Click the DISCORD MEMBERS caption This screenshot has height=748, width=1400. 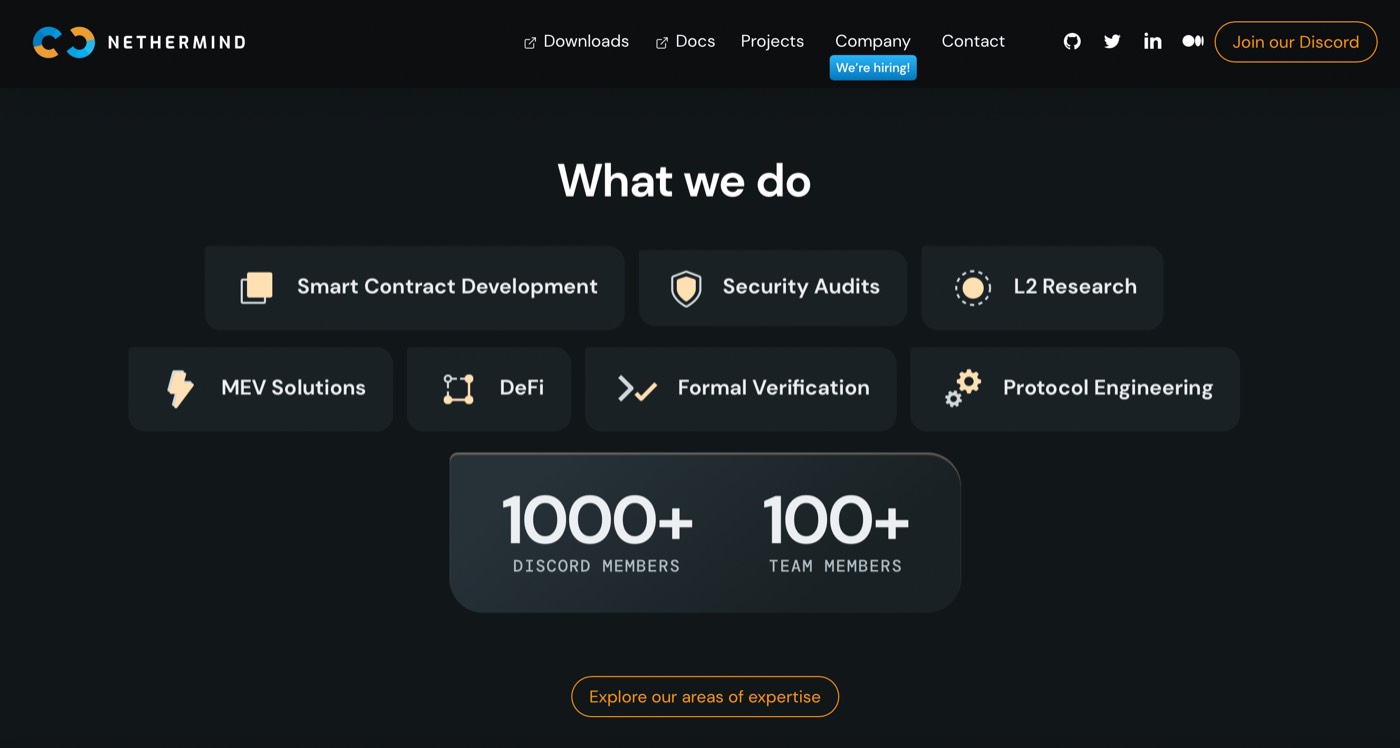pos(596,566)
